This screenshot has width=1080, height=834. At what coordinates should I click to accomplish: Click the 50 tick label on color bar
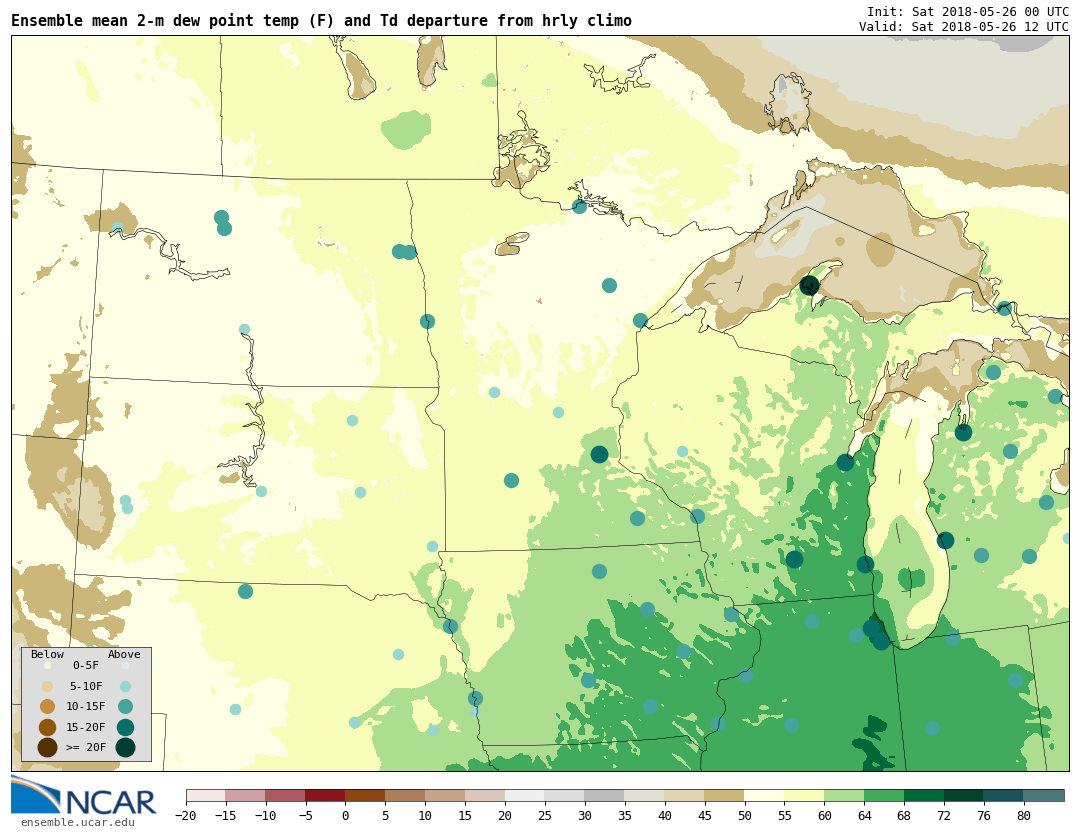(x=745, y=815)
